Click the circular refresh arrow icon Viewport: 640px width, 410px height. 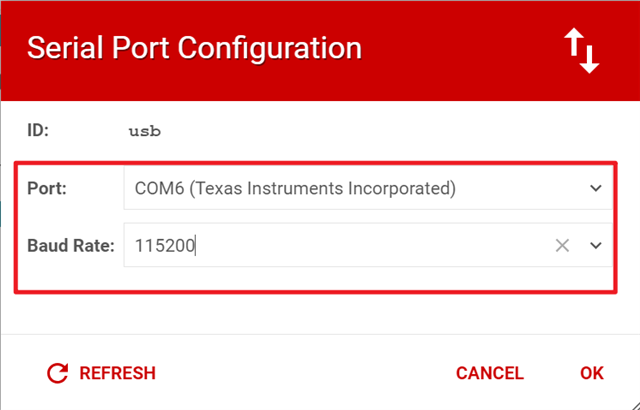[x=58, y=373]
